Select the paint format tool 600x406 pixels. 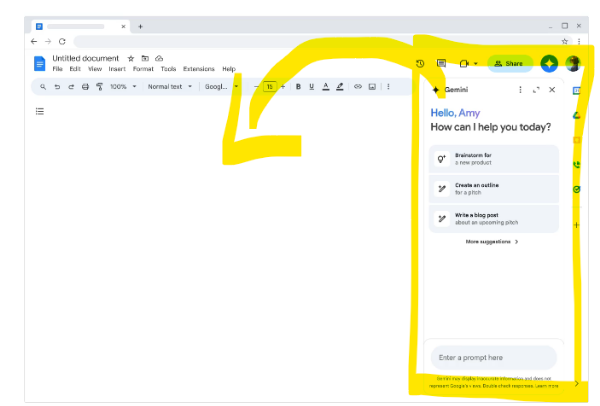point(99,87)
